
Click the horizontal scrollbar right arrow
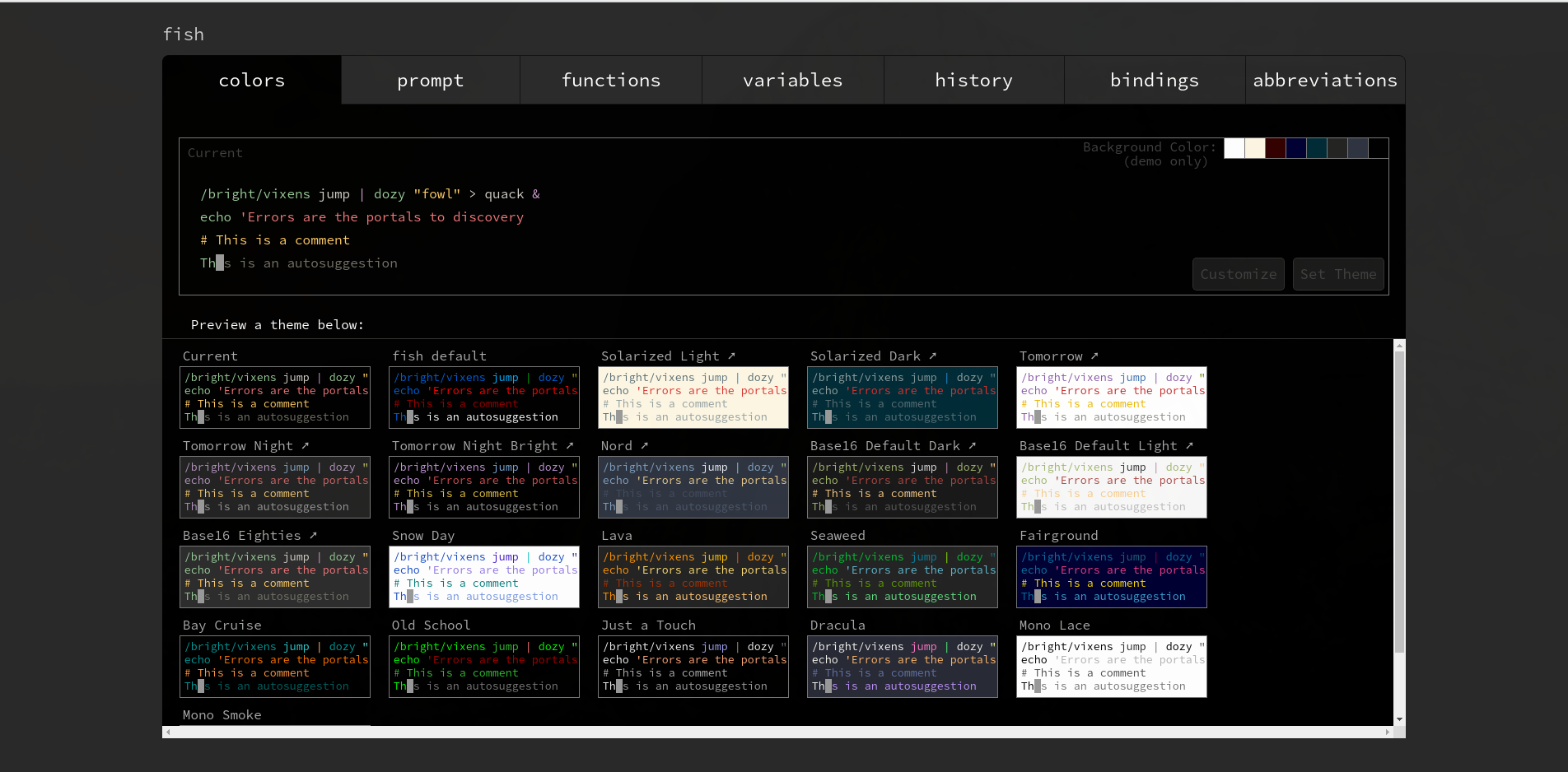point(1388,732)
